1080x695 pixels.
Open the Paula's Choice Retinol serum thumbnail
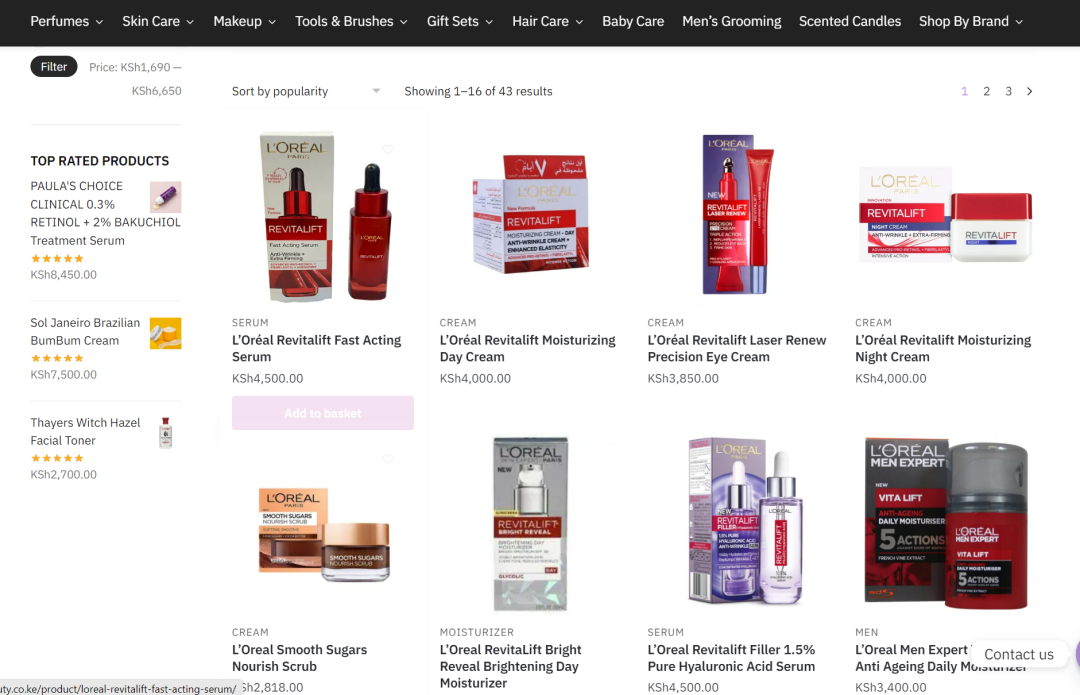click(x=165, y=197)
